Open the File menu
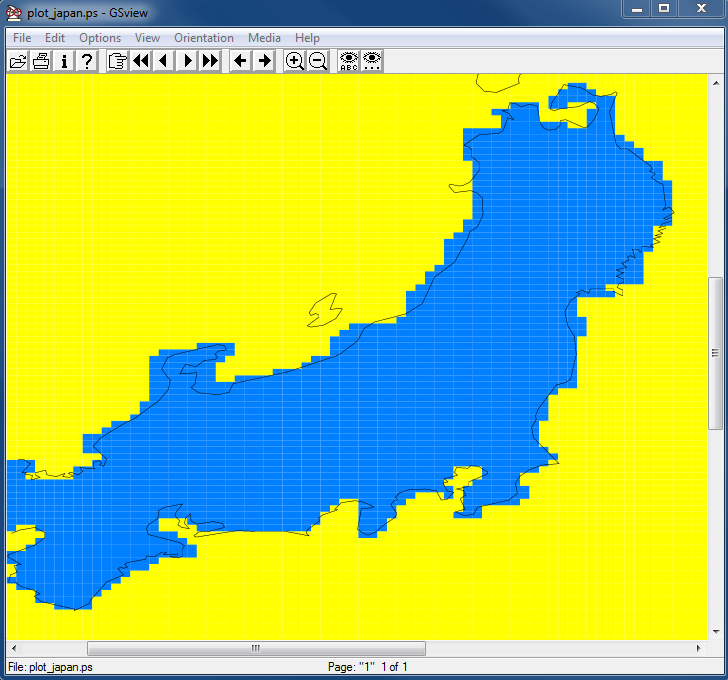 (x=22, y=38)
